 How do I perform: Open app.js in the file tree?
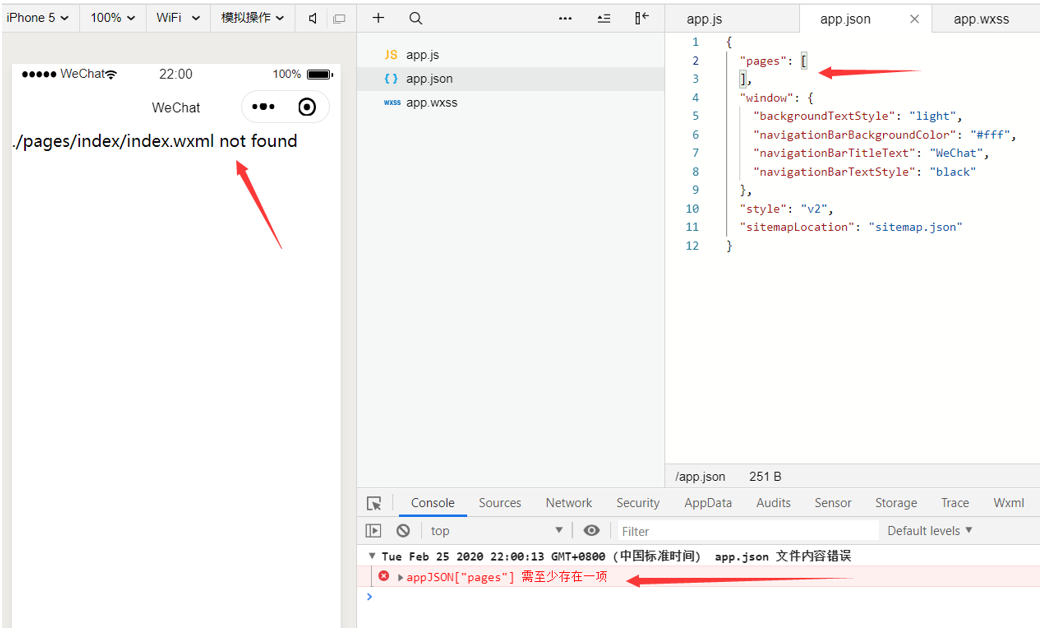pos(422,55)
